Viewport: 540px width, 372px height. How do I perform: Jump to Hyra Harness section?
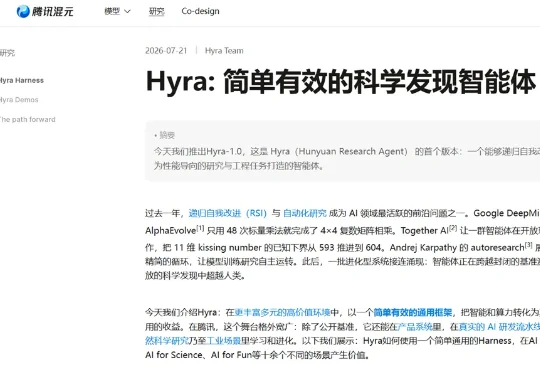(22, 81)
